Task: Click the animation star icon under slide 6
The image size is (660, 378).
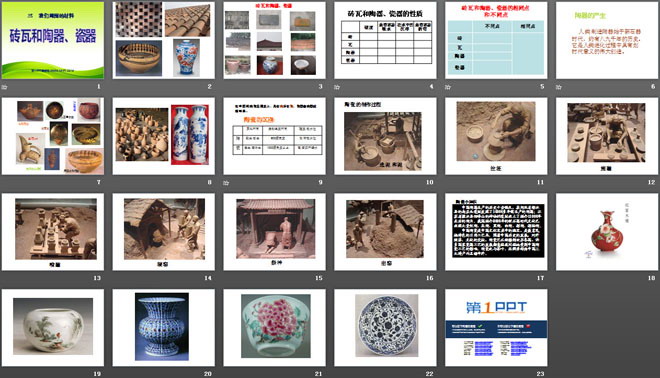Action: coord(559,87)
